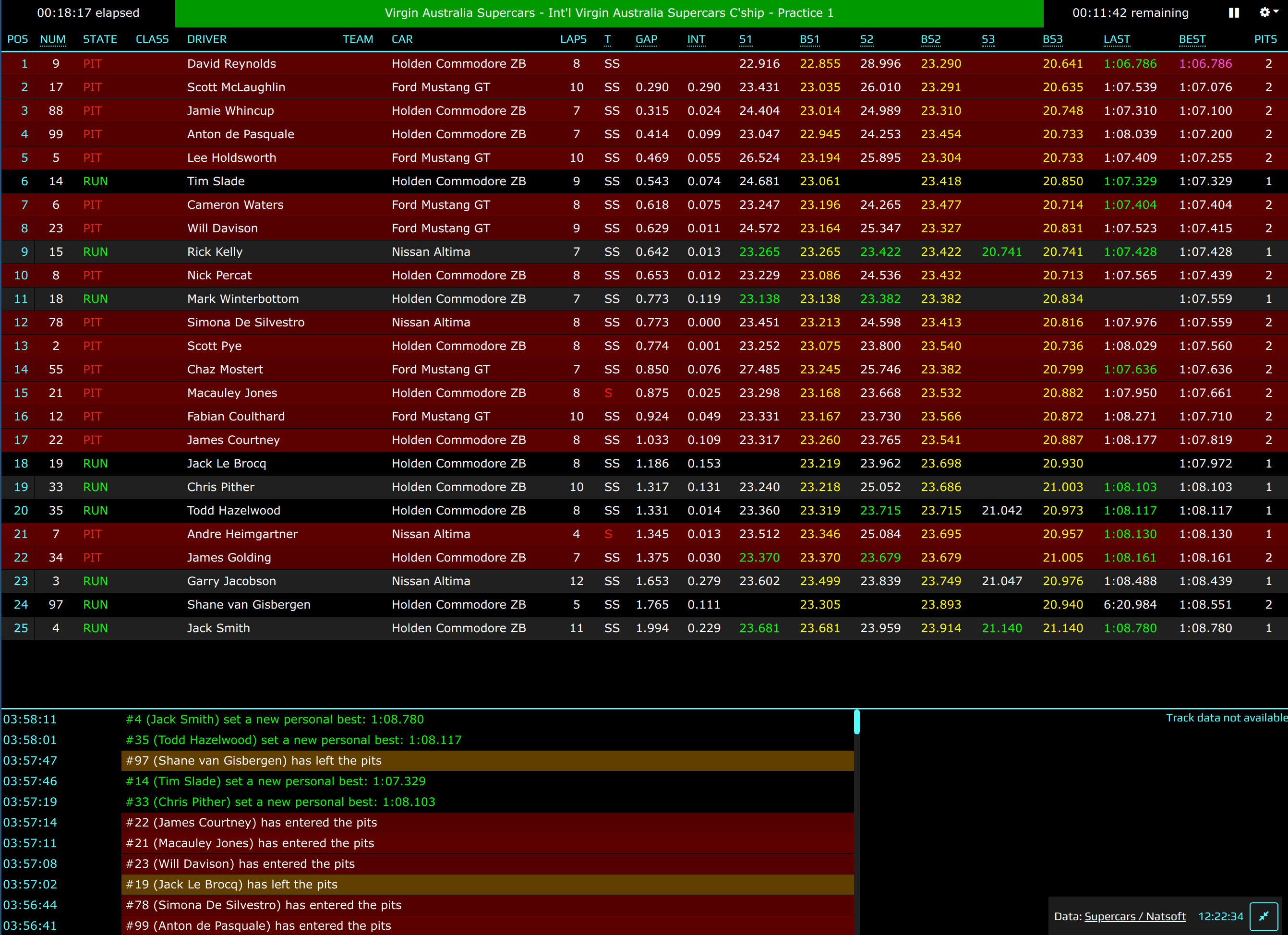Click the BEST lap column header
The width and height of the screenshot is (1288, 935).
pyautogui.click(x=1192, y=39)
